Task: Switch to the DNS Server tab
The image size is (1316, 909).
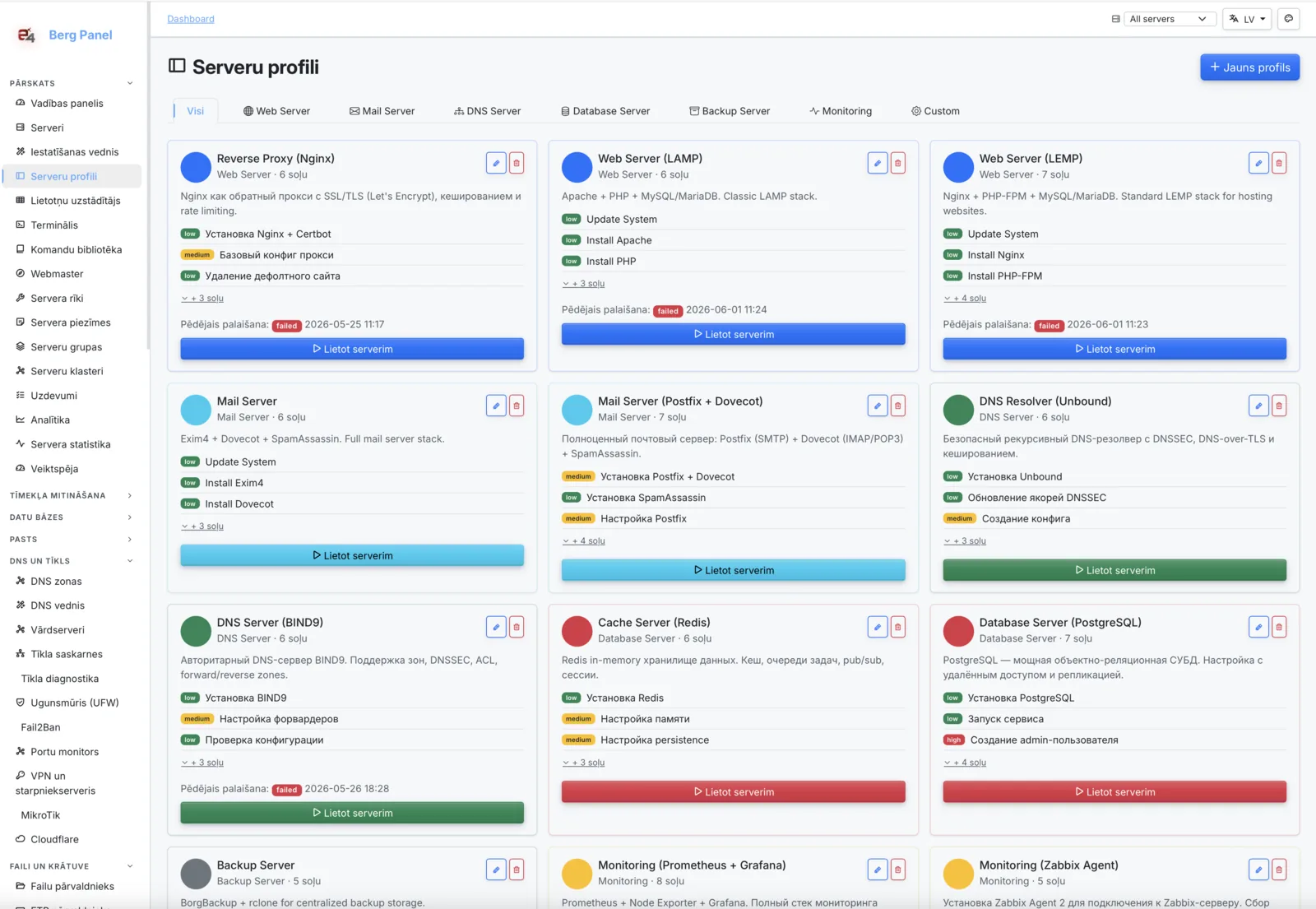Action: 487,111
